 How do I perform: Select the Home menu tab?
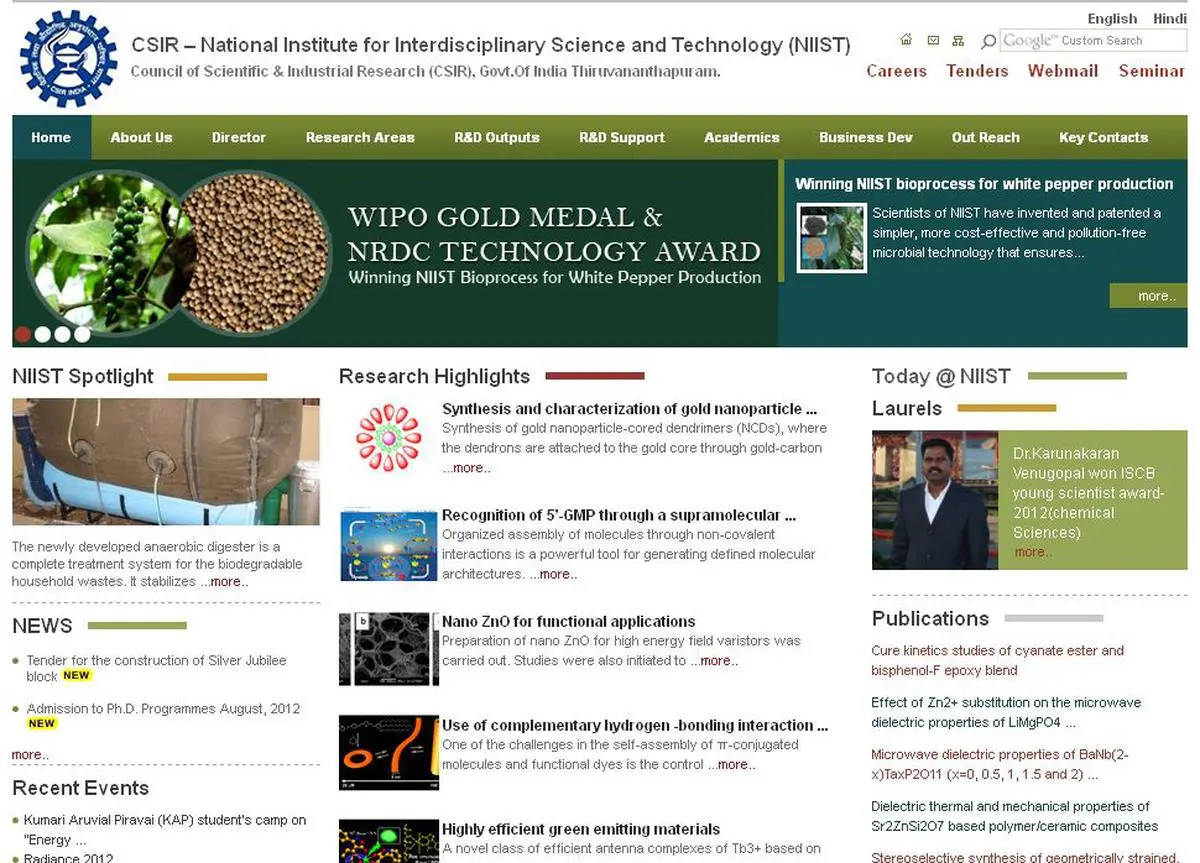coord(51,137)
